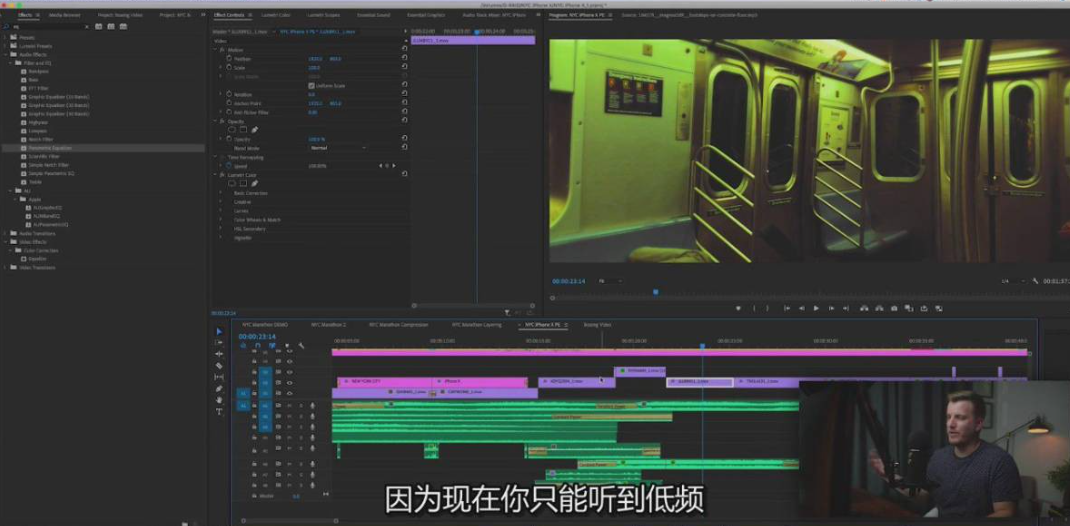Select the Type tool
This screenshot has width=1070, height=526.
(219, 411)
